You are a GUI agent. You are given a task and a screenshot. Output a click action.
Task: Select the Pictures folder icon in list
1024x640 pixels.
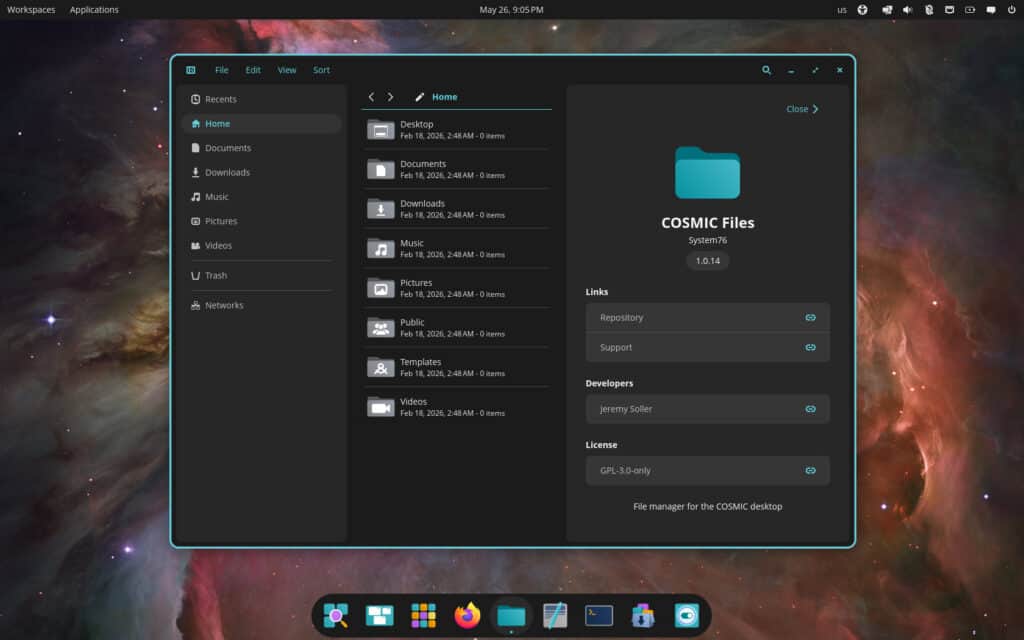point(381,288)
